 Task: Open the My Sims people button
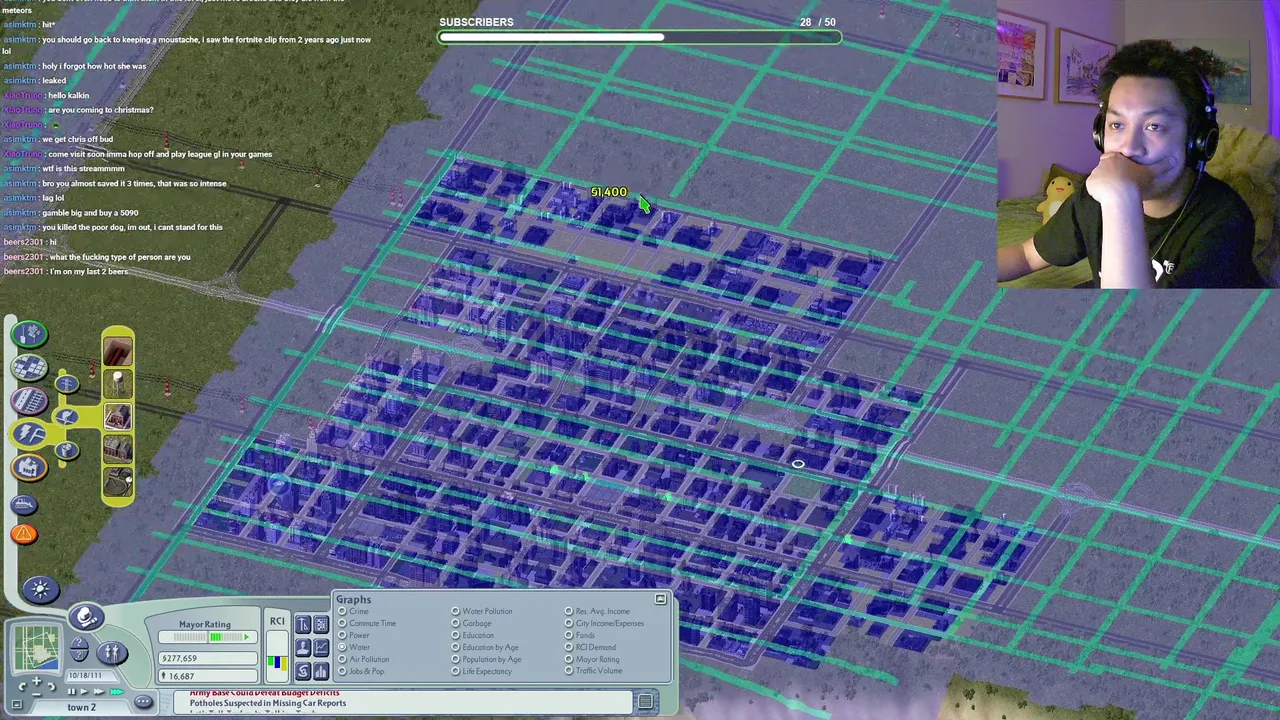click(112, 653)
